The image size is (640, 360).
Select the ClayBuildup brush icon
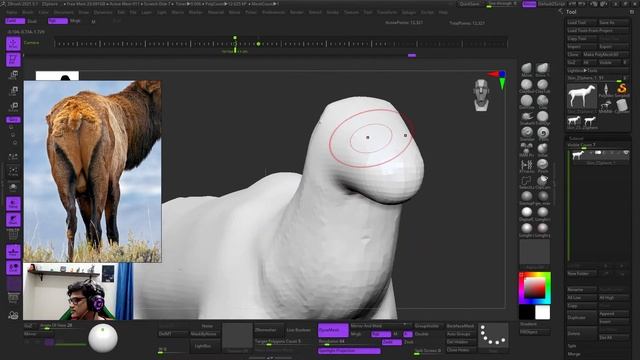[527, 85]
